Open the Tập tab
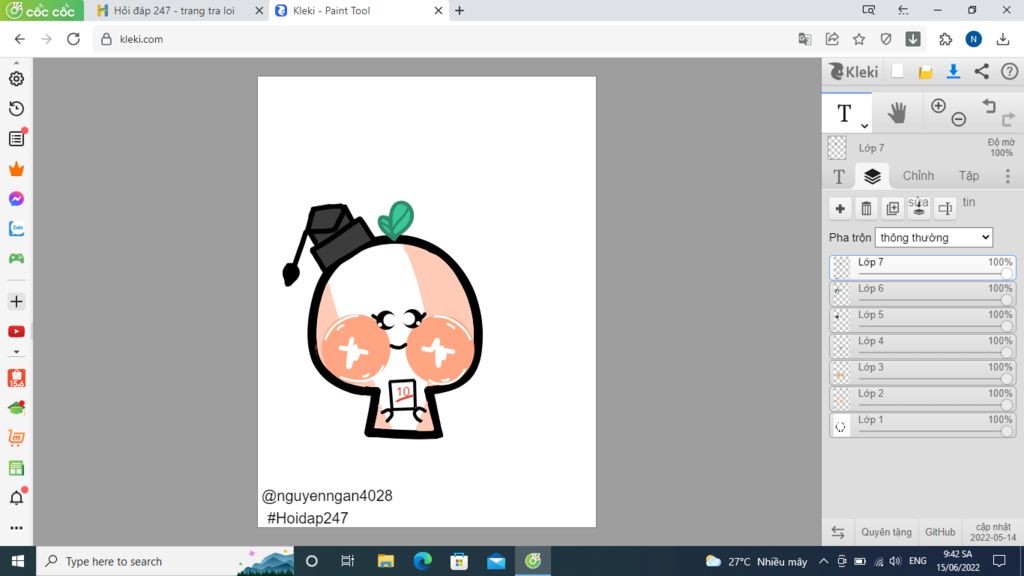 (x=968, y=176)
